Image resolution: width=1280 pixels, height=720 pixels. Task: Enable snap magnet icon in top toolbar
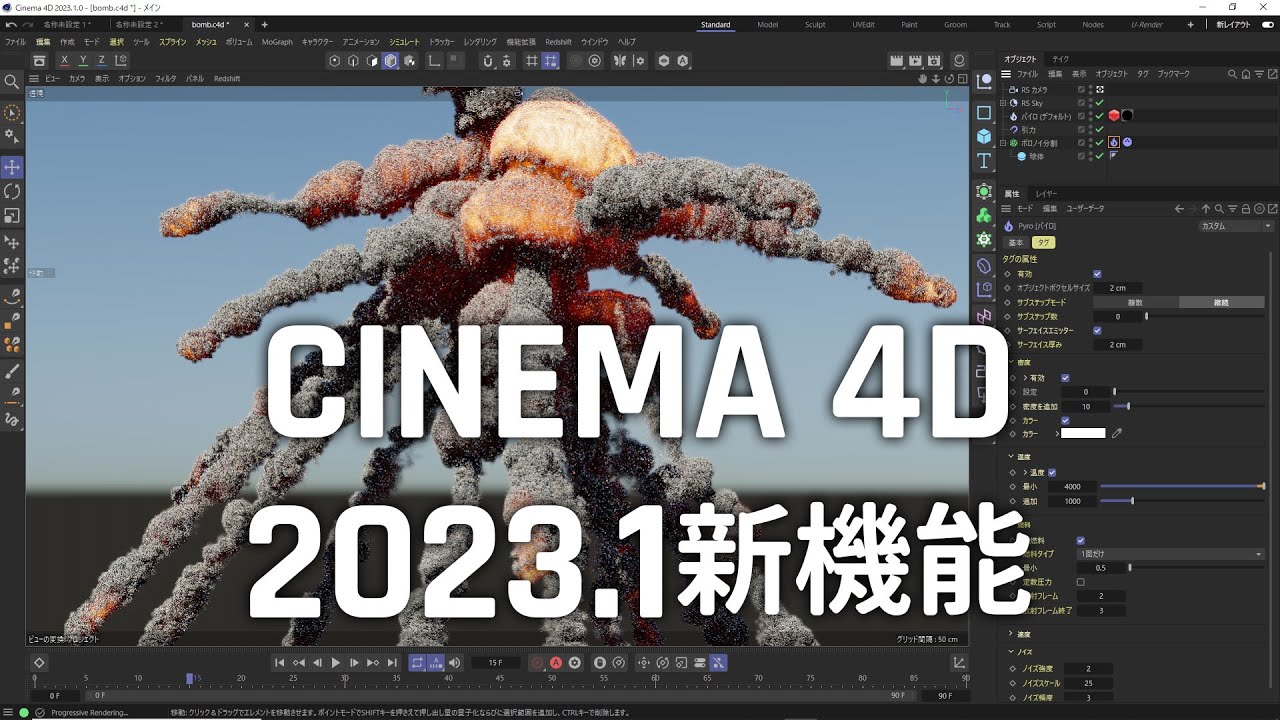tap(486, 61)
